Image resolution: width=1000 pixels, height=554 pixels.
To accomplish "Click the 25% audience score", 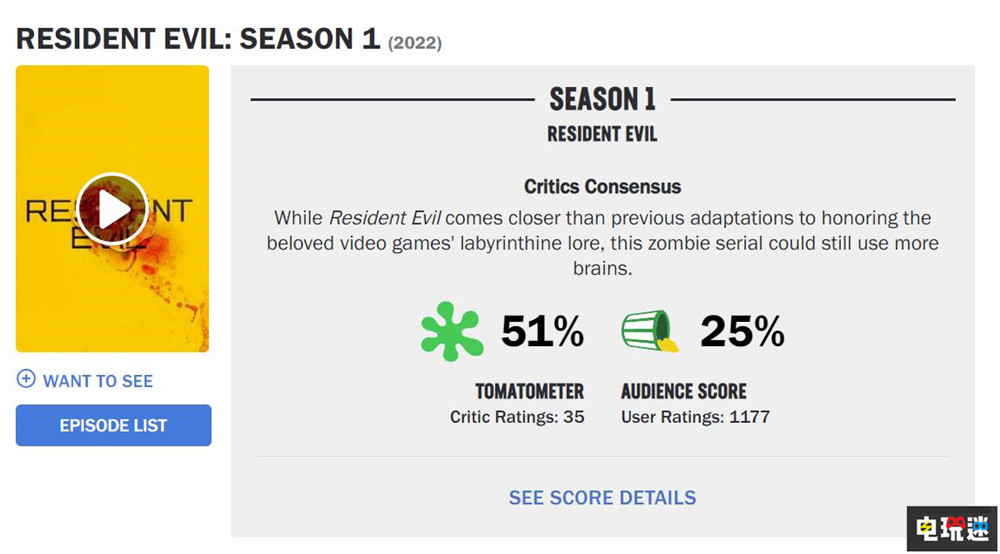I will coord(742,331).
